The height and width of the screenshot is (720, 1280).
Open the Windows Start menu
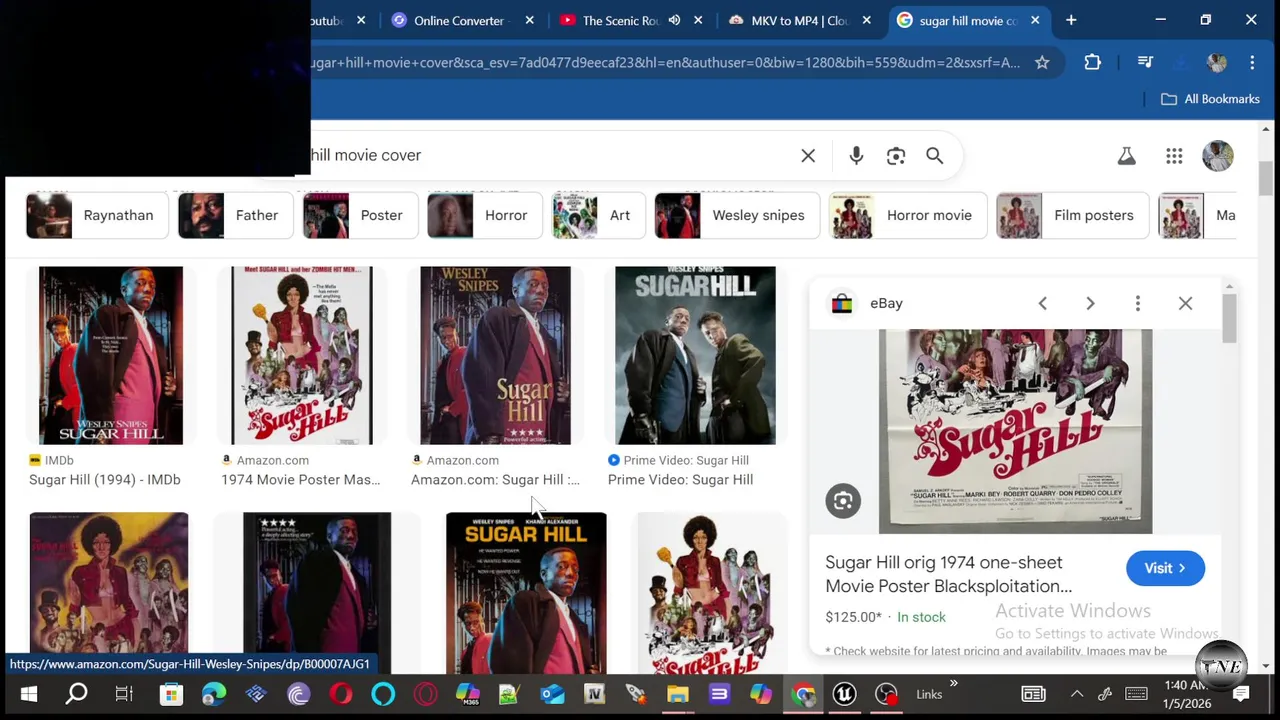tap(29, 694)
